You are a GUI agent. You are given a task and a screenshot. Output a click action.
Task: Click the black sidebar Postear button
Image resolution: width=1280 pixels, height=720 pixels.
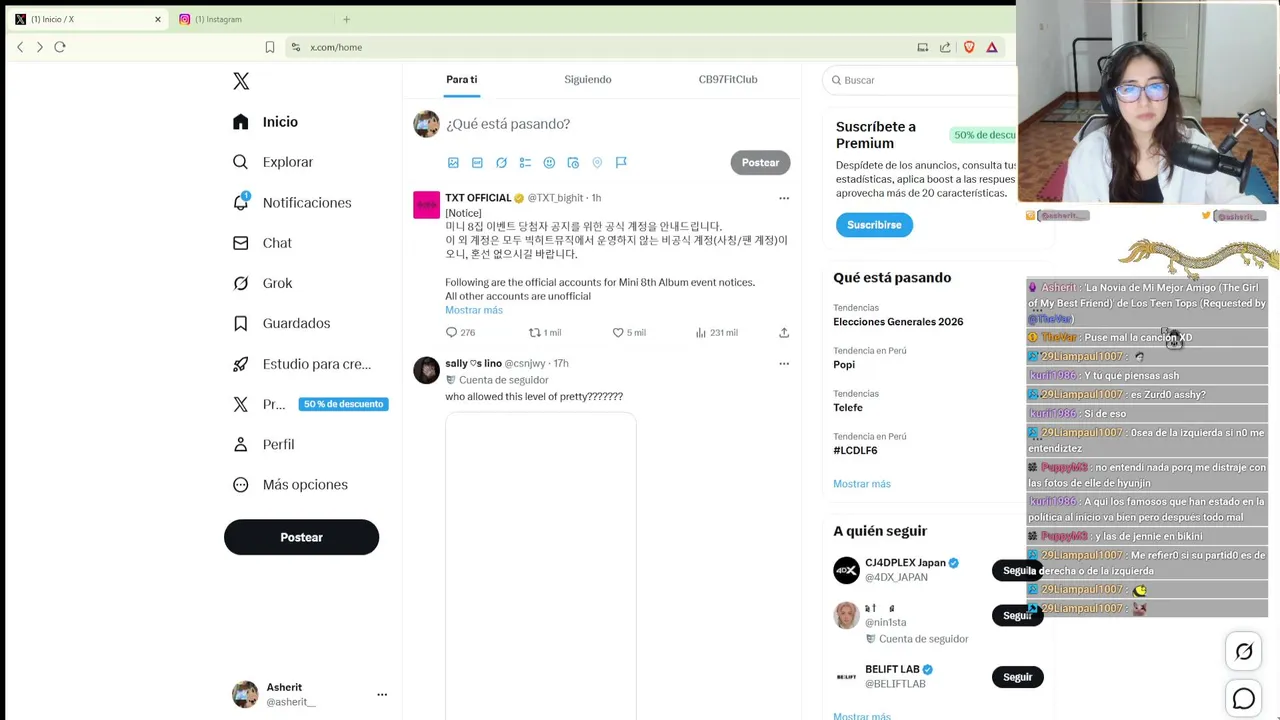(x=301, y=537)
